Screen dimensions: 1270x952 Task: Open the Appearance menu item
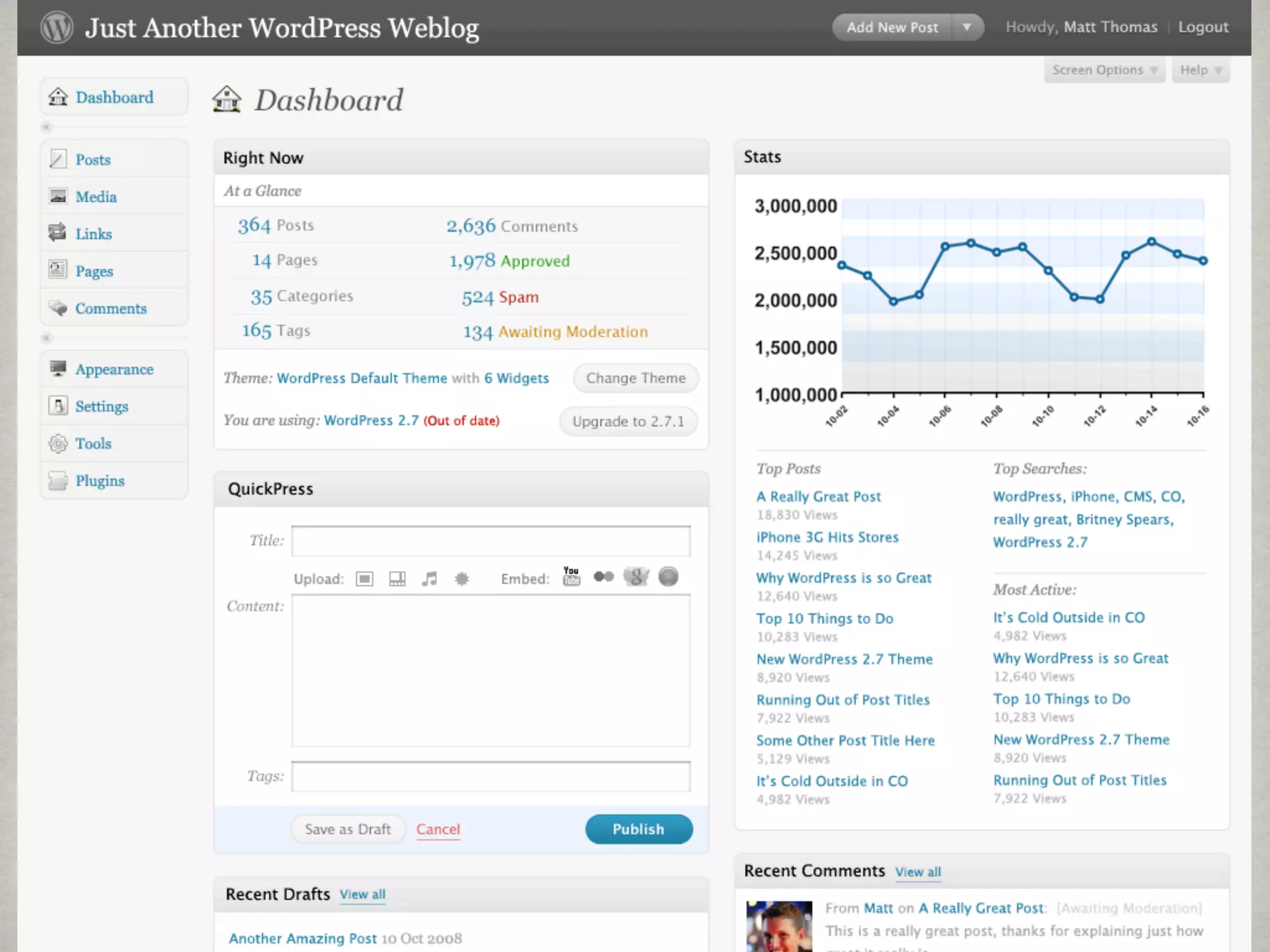pos(114,369)
